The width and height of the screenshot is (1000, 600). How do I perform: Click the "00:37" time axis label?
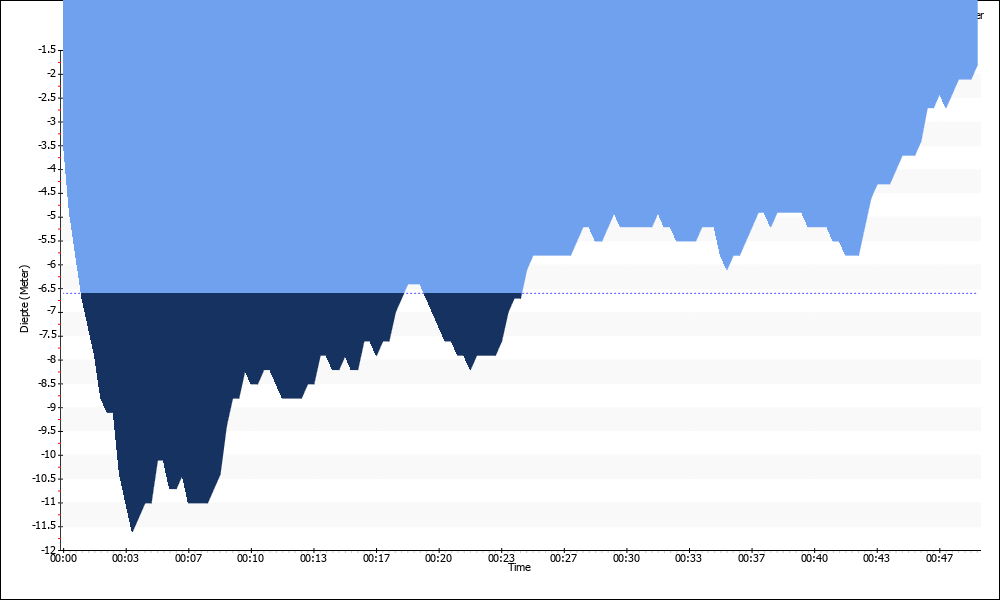751,559
